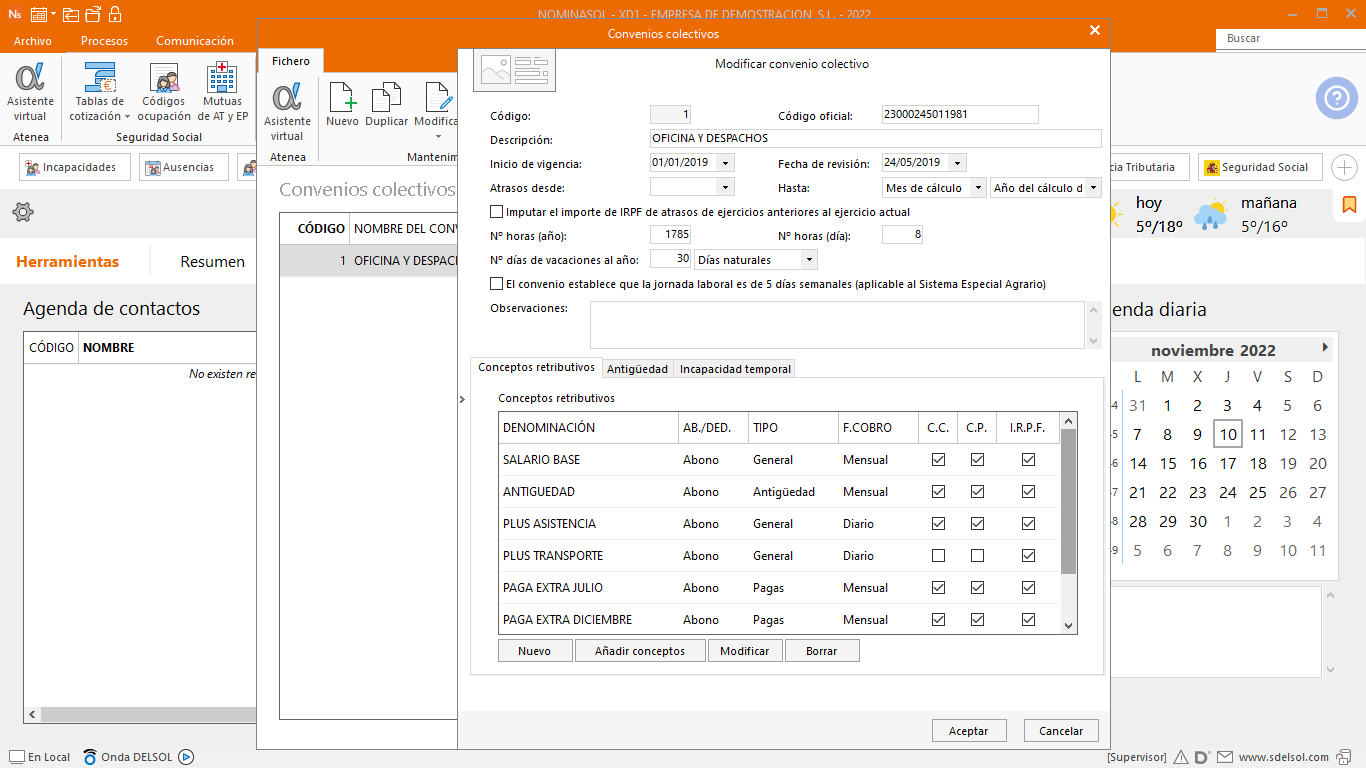Check the 5 días semanales jornada option

497,284
